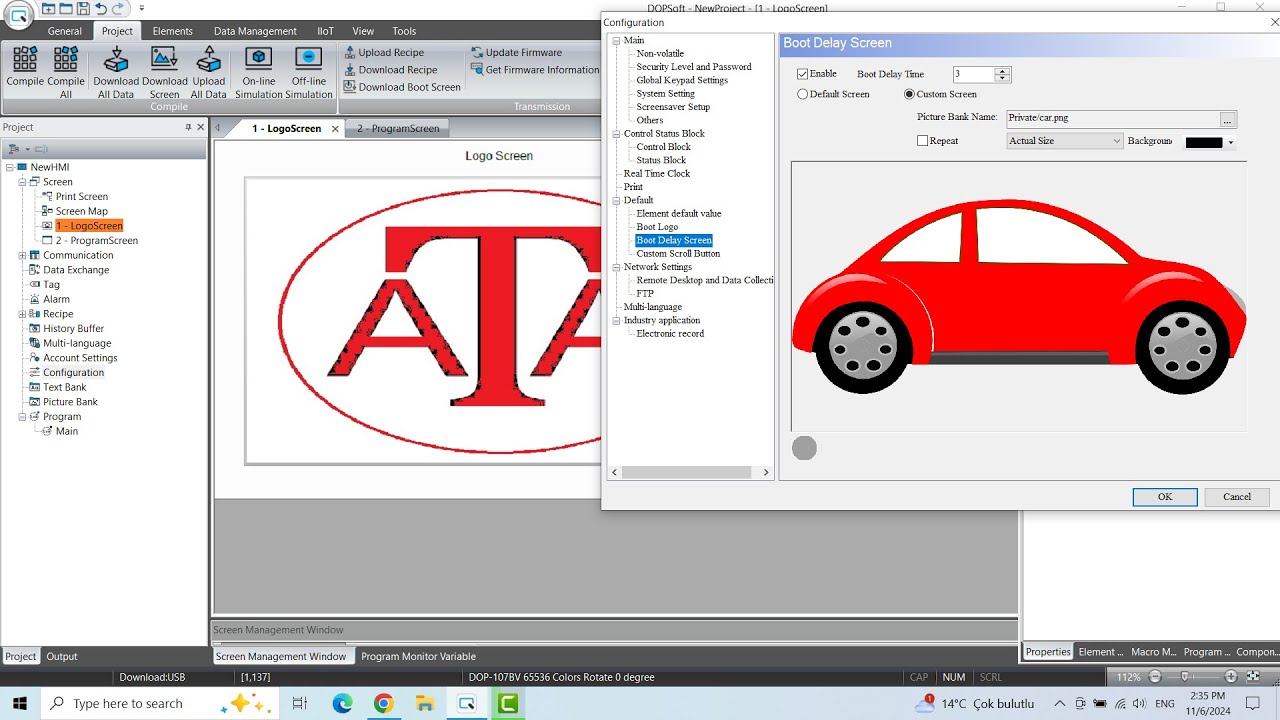Select Account Settings in project tree
Image resolution: width=1280 pixels, height=720 pixels.
click(x=80, y=358)
